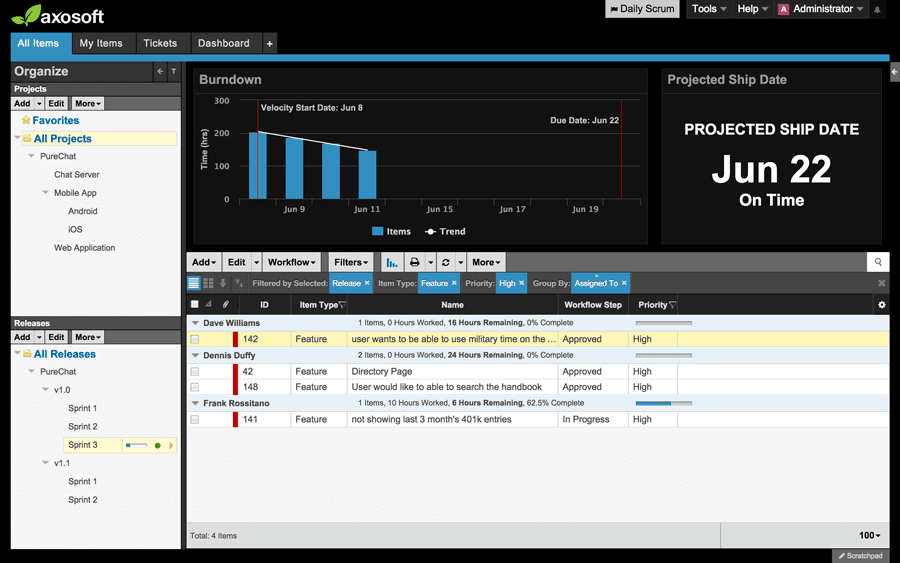Open the Filters dropdown
Screen dimensions: 900x563
[351, 262]
